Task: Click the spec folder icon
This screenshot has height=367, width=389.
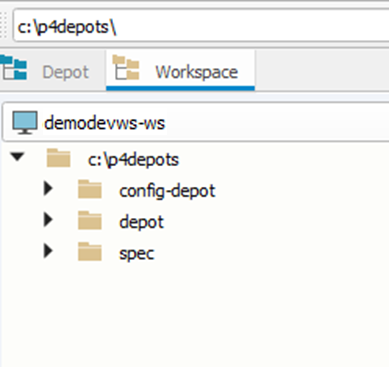Action: point(90,251)
